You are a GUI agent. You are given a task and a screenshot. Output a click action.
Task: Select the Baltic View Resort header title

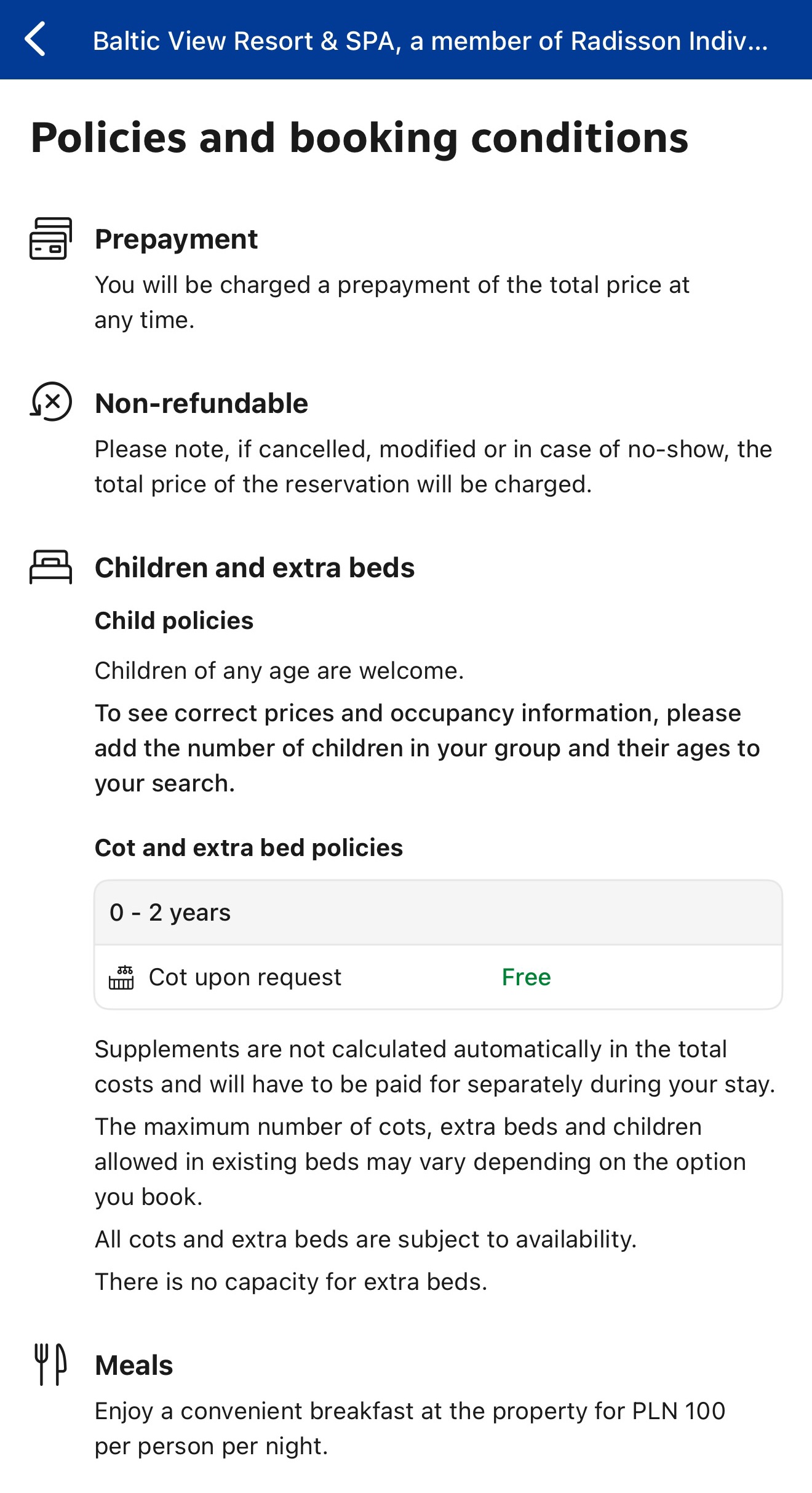coord(430,41)
